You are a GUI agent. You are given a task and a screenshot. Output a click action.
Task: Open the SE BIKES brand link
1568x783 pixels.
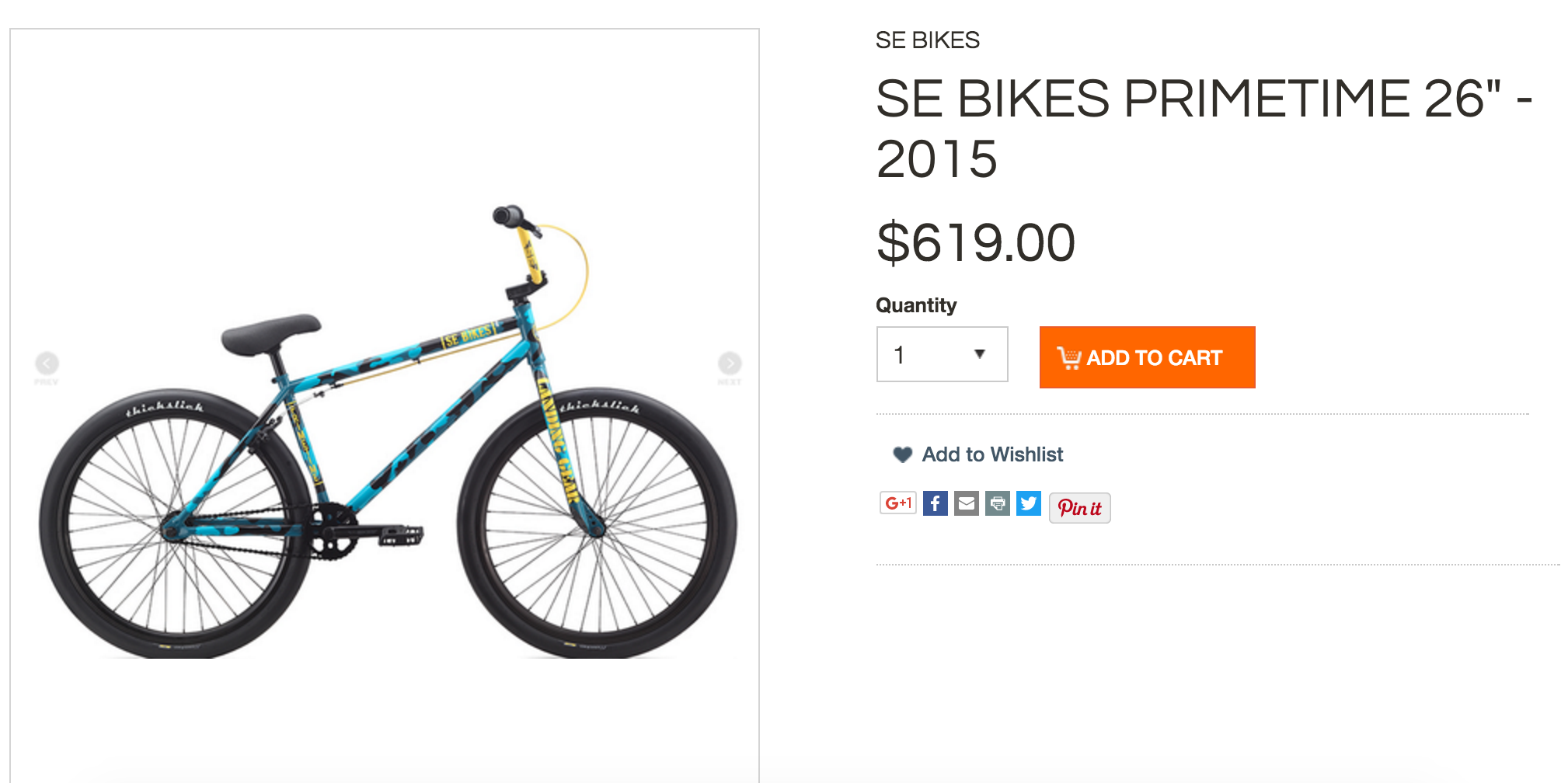click(927, 40)
